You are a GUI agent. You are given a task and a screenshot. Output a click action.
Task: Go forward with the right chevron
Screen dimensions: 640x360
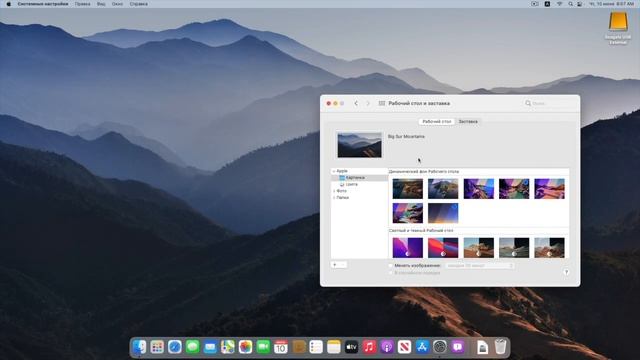[368, 103]
